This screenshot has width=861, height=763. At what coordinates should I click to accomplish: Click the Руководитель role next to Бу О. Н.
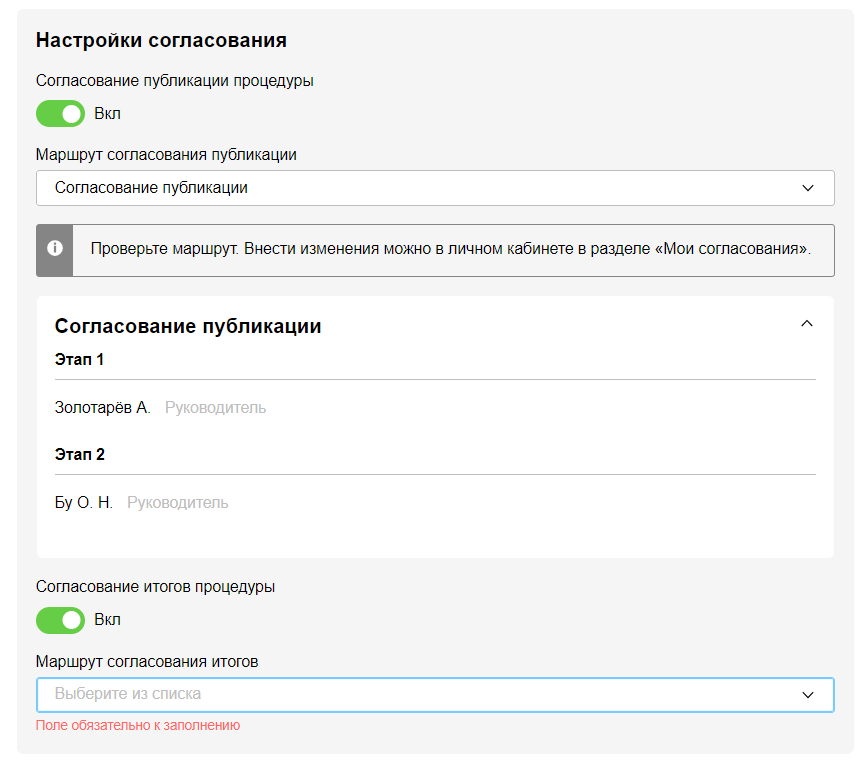[177, 503]
